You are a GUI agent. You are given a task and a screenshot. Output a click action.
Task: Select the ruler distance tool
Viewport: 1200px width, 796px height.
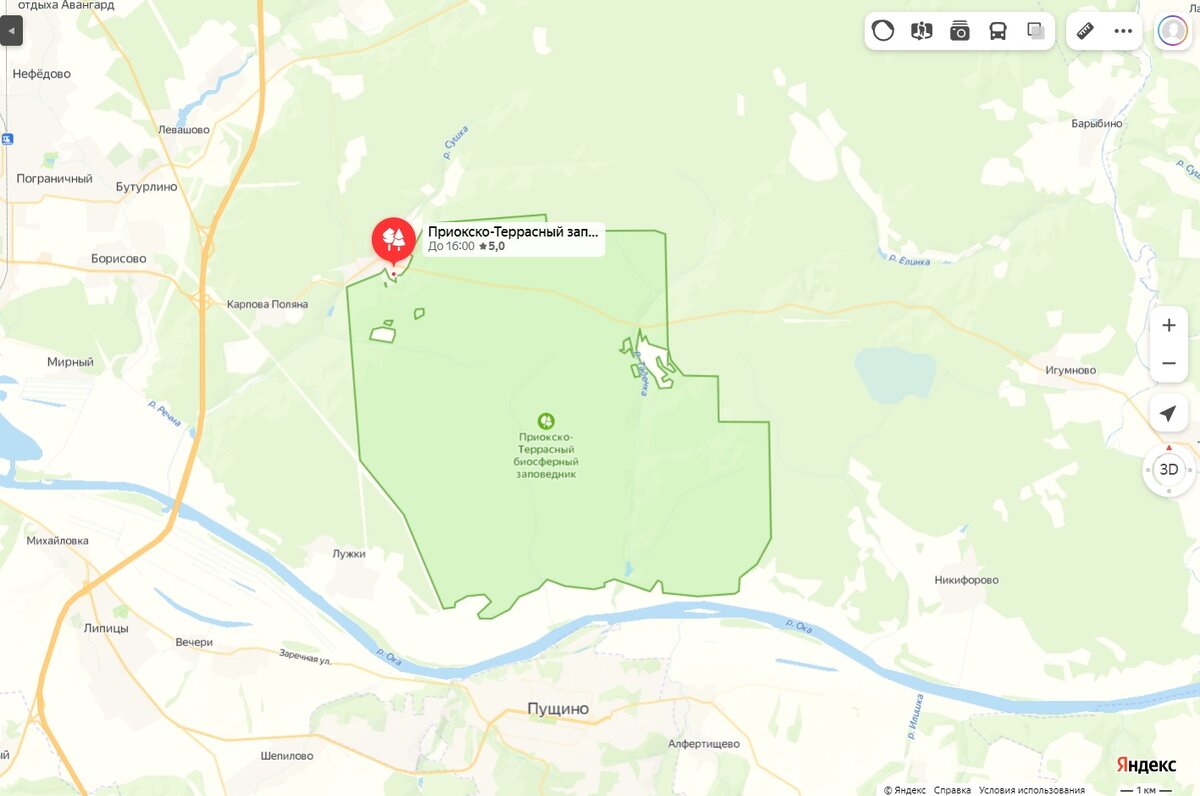[x=1085, y=31]
